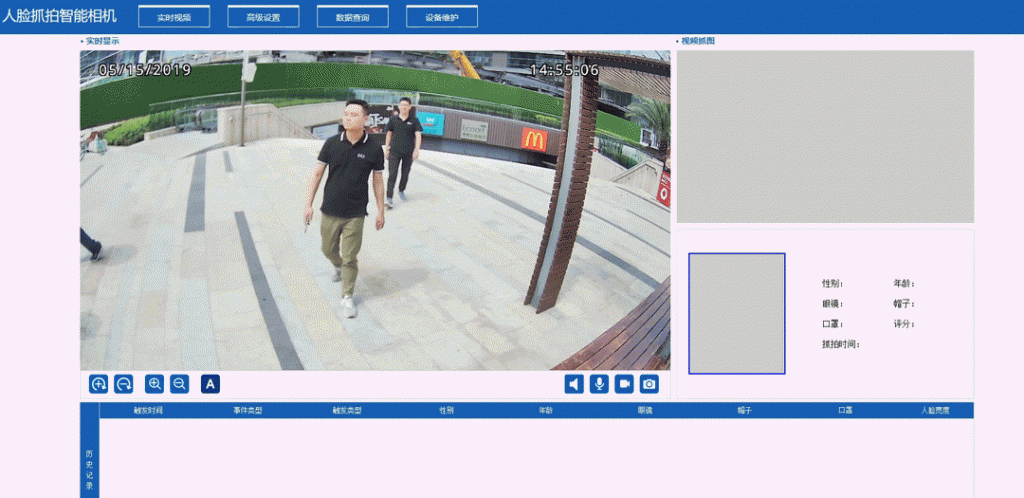Click the 'A' auto-focus icon
1024x498 pixels.
click(x=210, y=383)
